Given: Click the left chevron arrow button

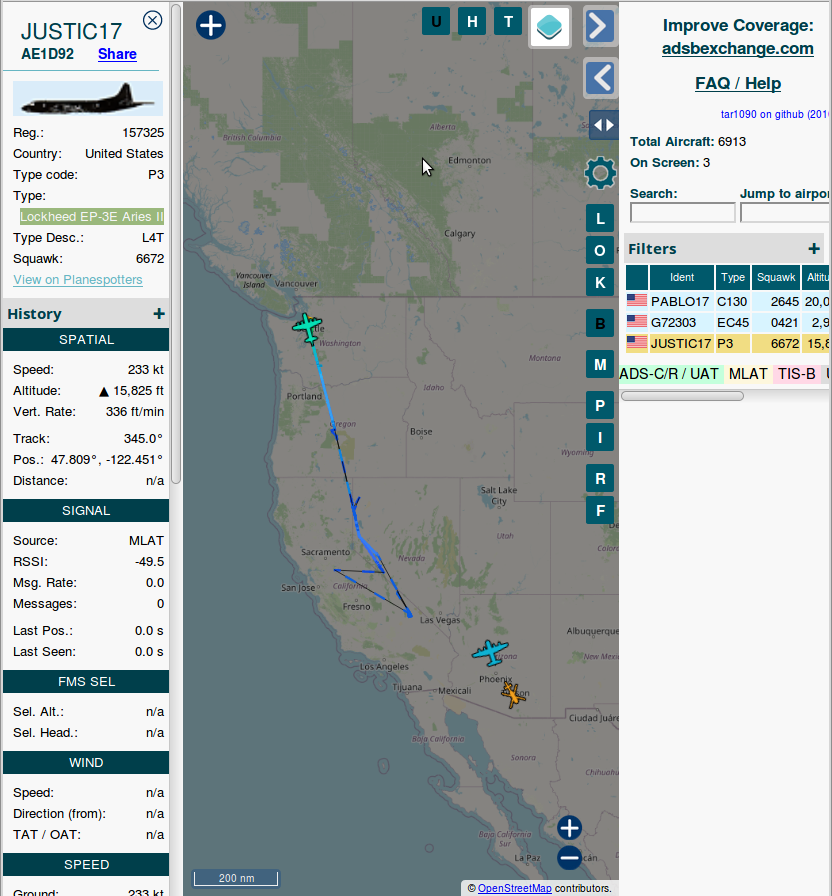Looking at the screenshot, I should [600, 78].
